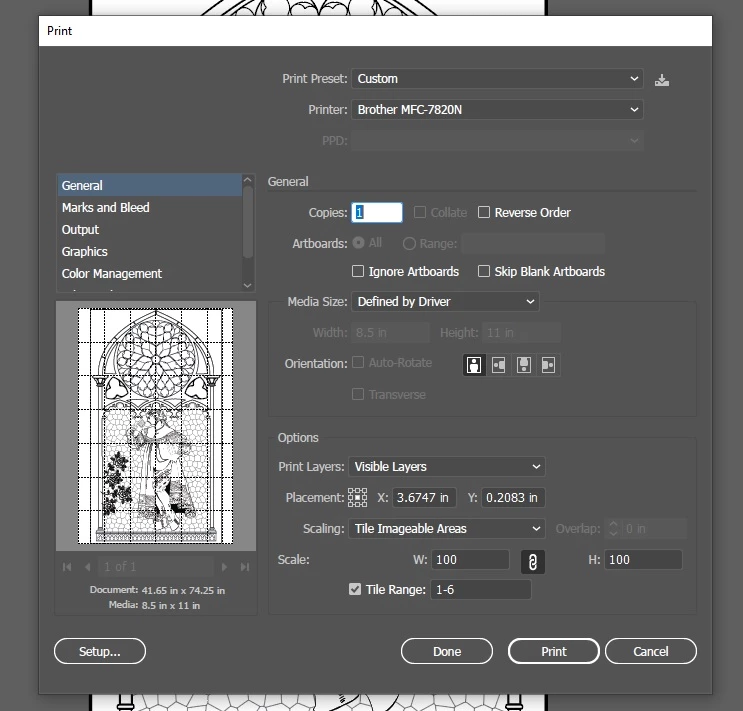This screenshot has width=743, height=711.
Task: Open the Printer dropdown
Action: tap(497, 109)
